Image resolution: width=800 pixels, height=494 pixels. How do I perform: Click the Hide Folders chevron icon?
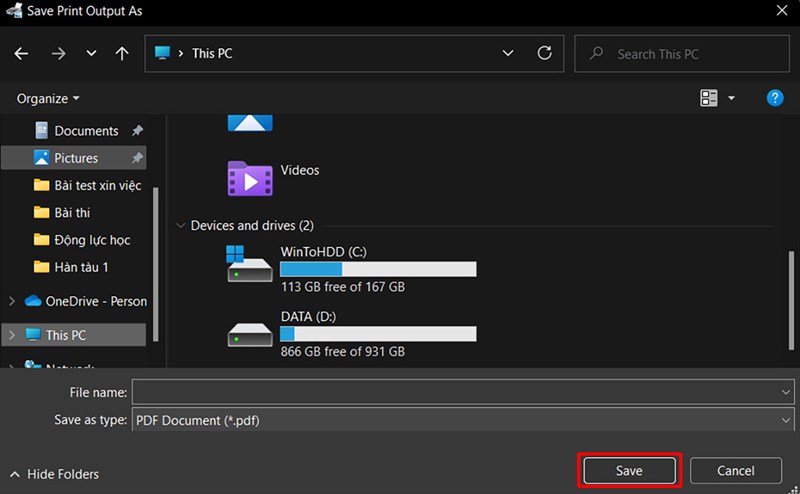pos(15,475)
